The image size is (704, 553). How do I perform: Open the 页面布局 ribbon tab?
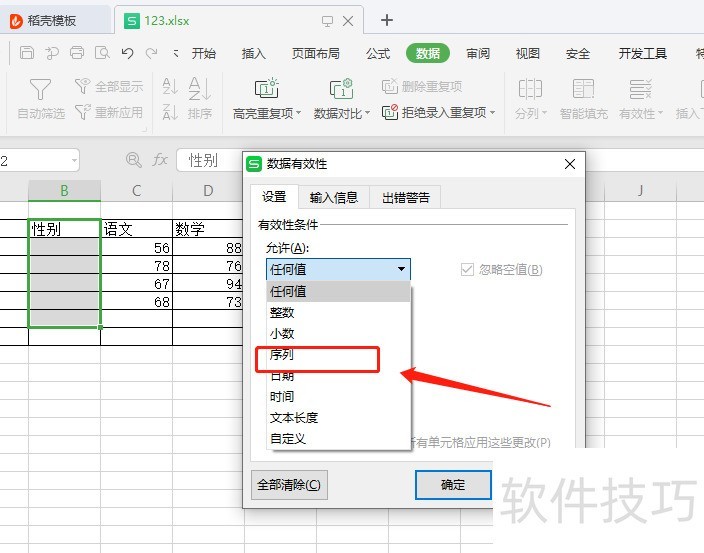pos(316,53)
